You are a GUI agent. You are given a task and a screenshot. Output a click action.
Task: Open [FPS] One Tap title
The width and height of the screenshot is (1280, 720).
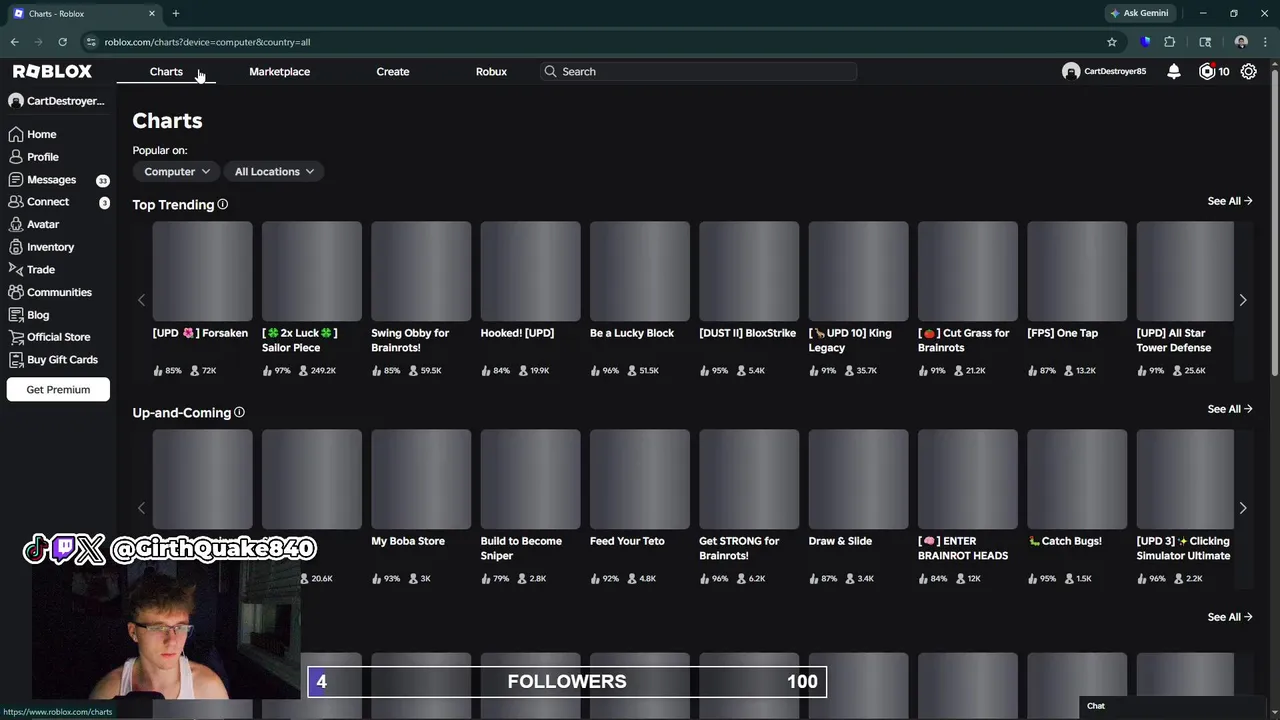click(x=1062, y=333)
